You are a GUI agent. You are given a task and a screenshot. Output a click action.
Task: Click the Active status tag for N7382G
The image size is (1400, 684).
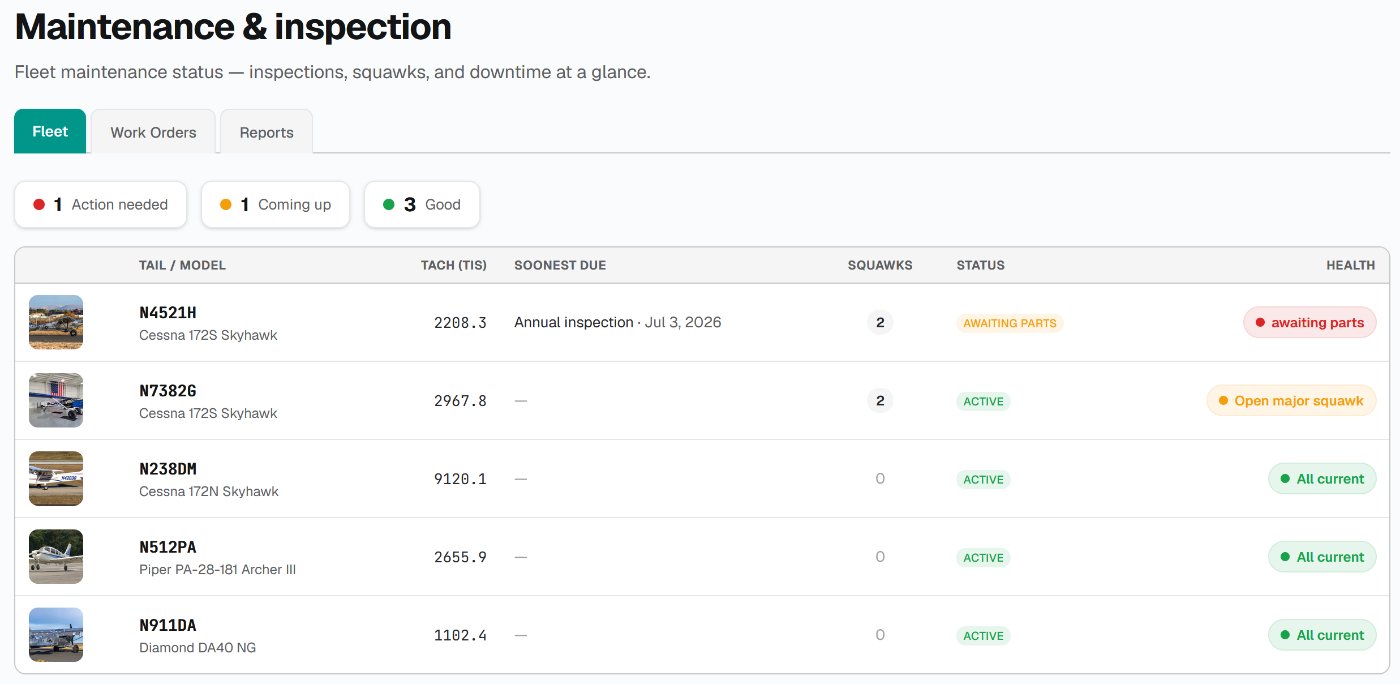984,401
